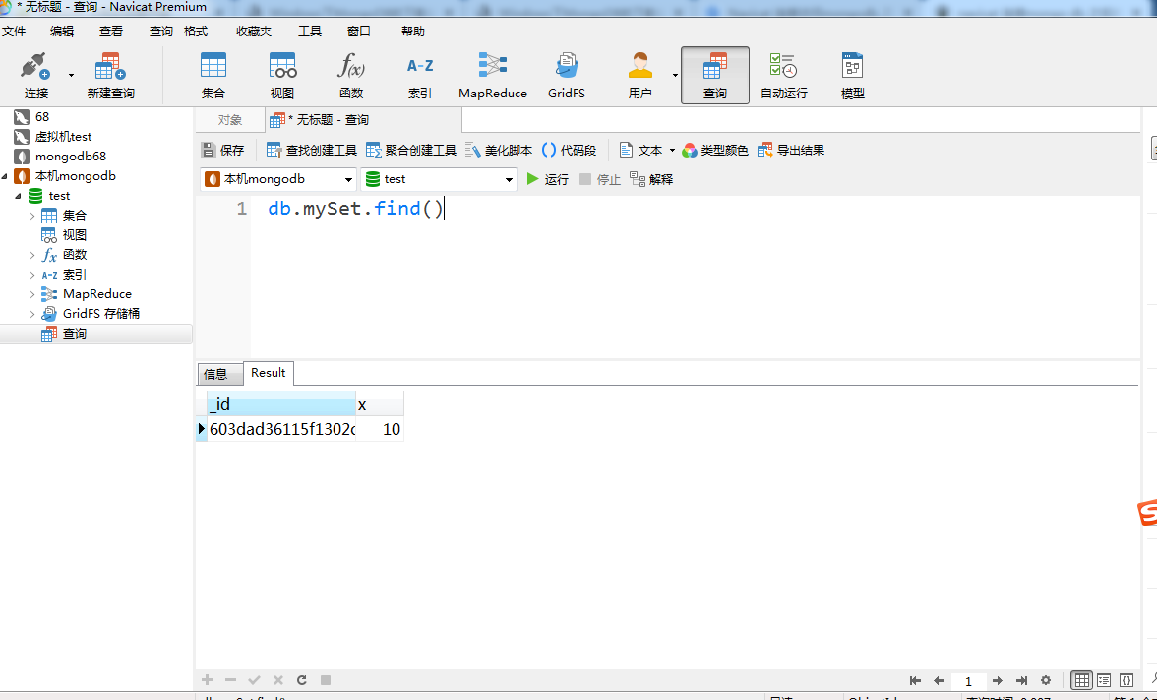
Task: Click the delete record minus icon
Action: coord(231,680)
